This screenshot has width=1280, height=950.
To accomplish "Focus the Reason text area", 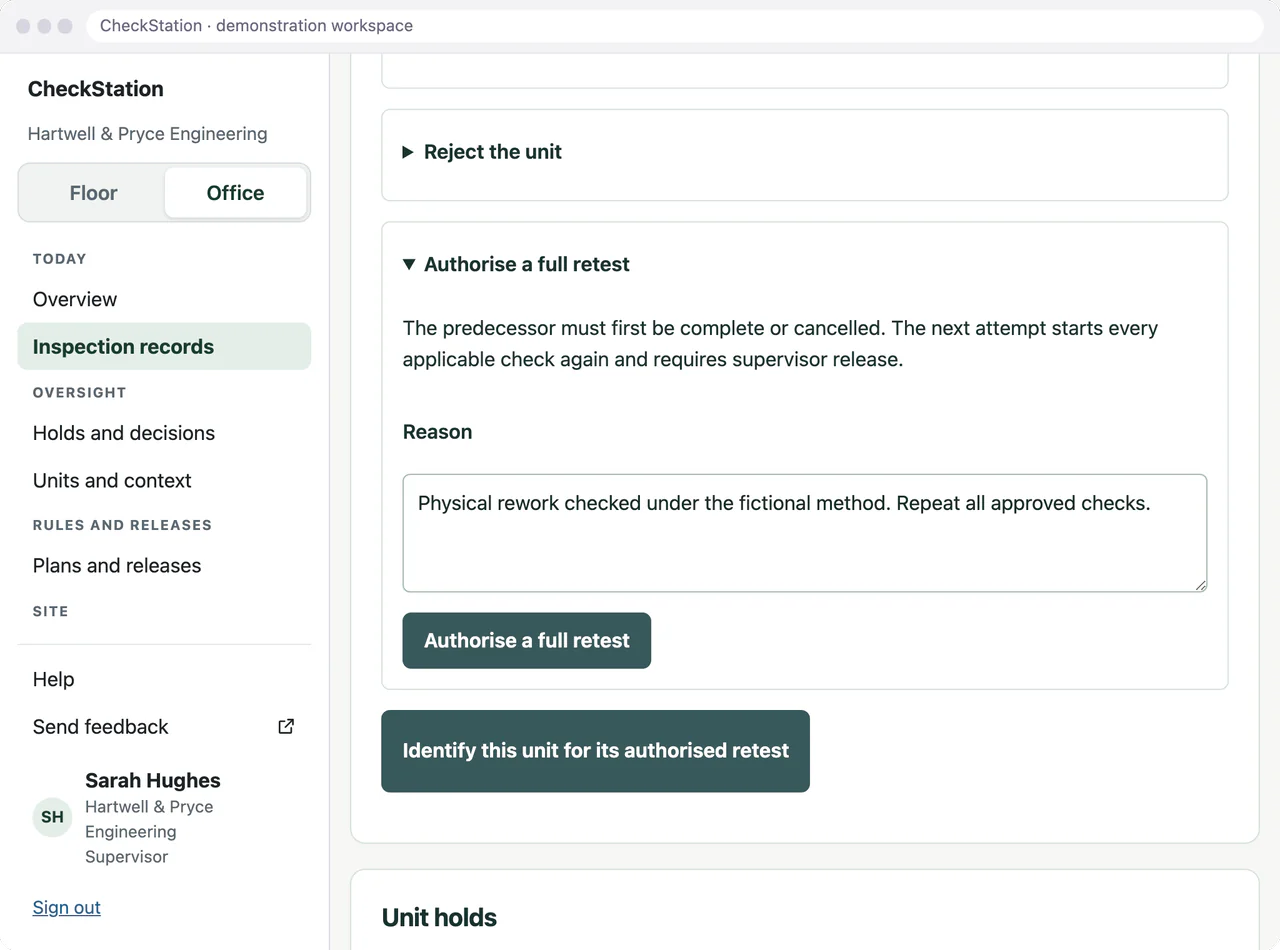I will (x=805, y=533).
